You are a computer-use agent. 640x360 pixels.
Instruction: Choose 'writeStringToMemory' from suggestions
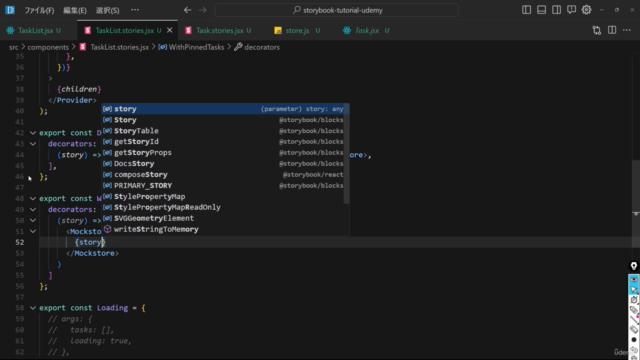coord(223,229)
